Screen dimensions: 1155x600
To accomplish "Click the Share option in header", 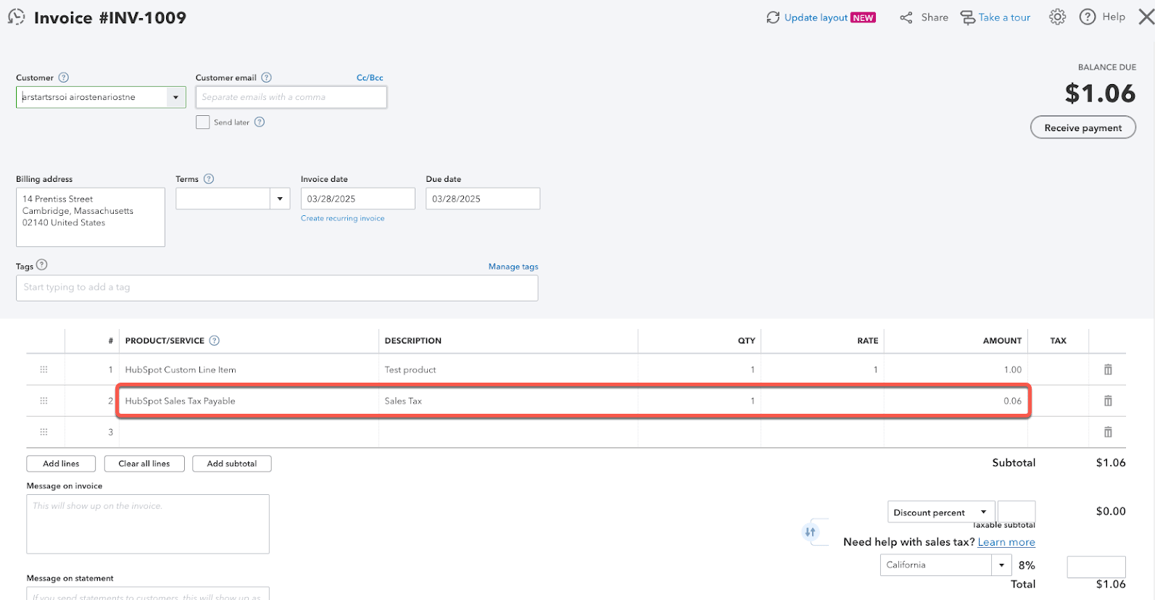I will 924,17.
